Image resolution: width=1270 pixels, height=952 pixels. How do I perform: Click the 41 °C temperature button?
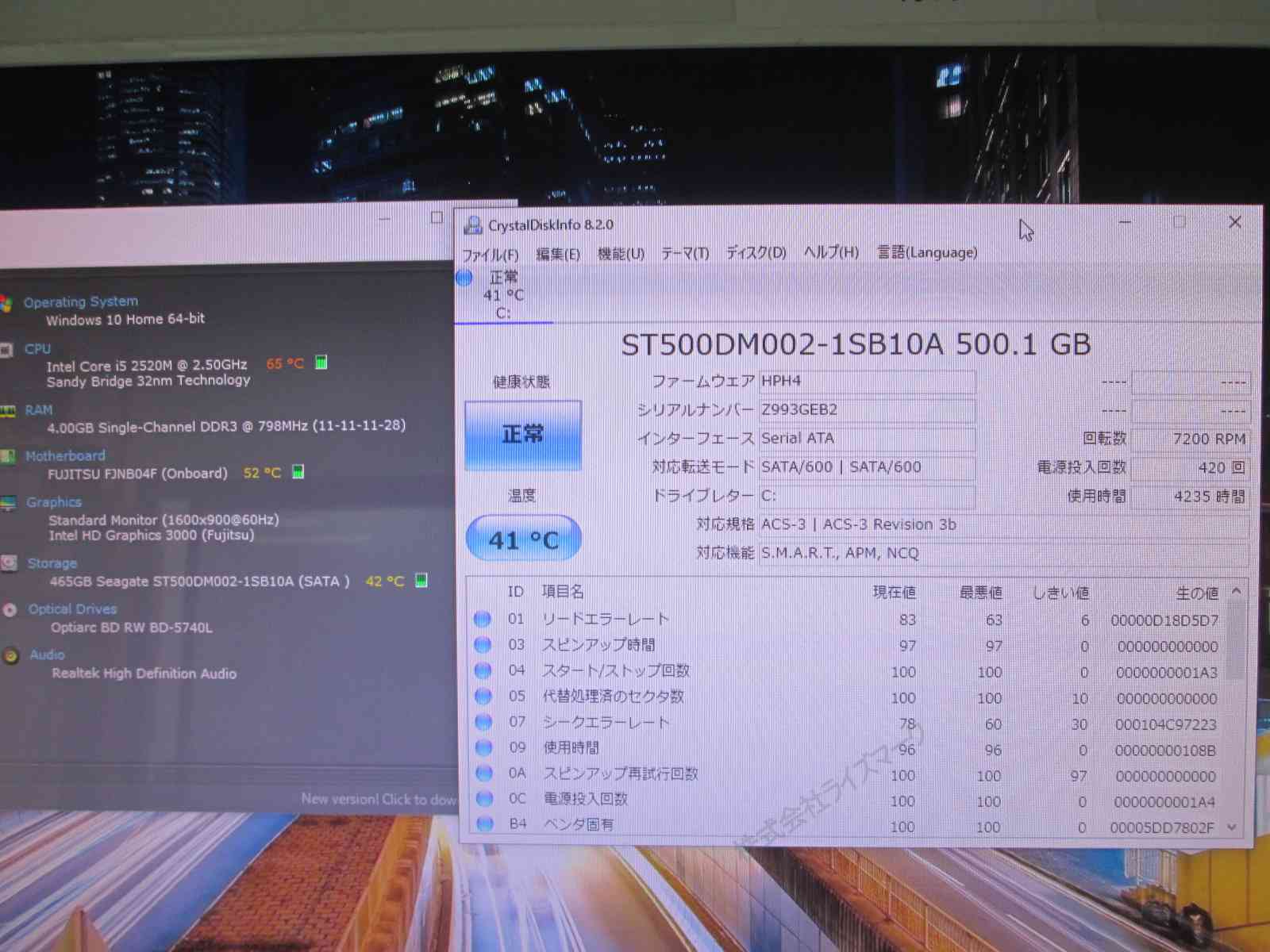click(x=524, y=539)
